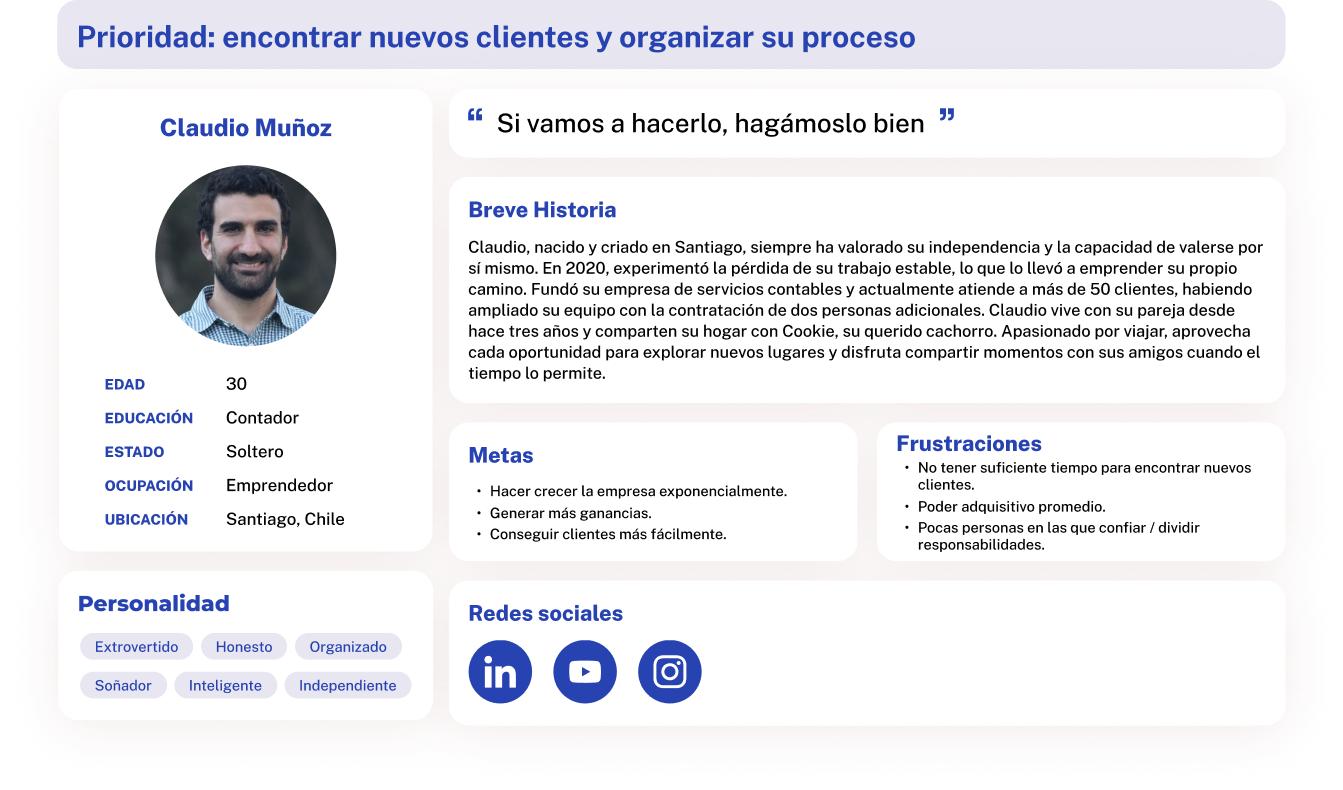1343x790 pixels.
Task: Open Claudio's LinkedIn profile icon
Action: (x=500, y=671)
